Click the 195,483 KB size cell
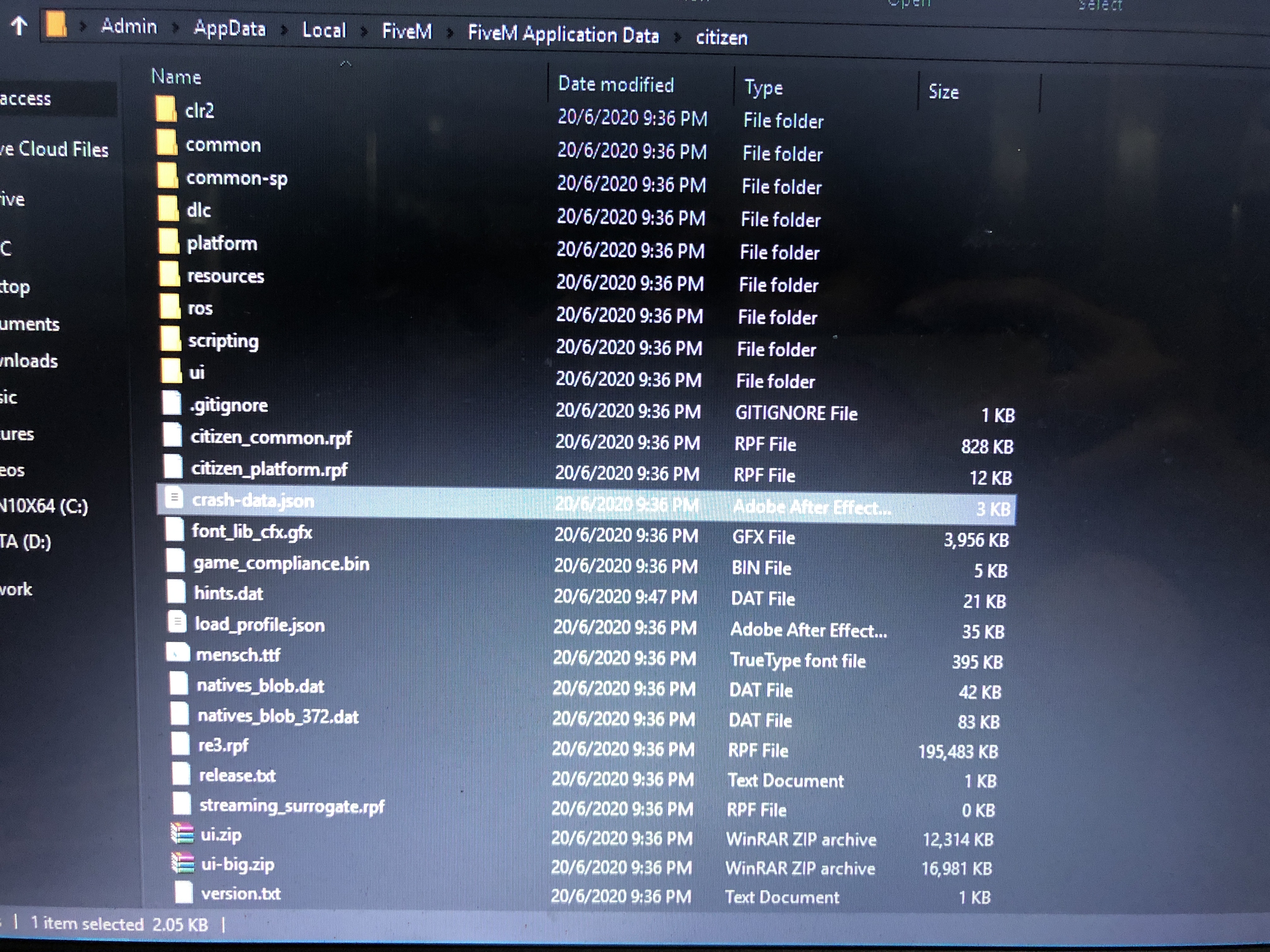 tap(958, 752)
